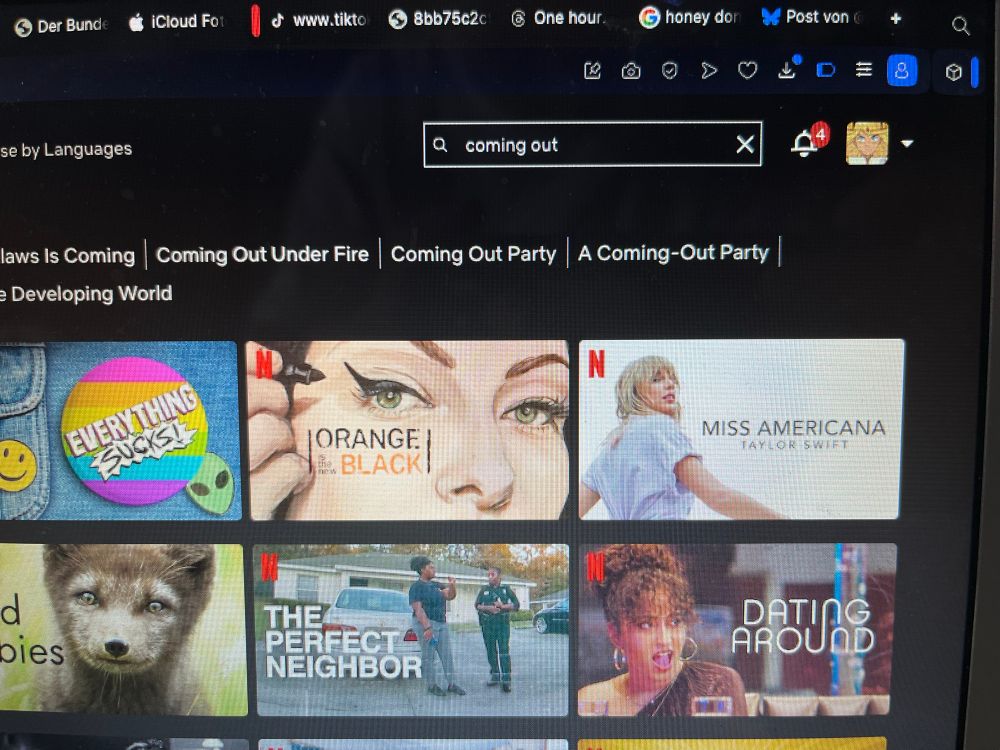
Task: Open Browse by Languages link
Action: [66, 150]
